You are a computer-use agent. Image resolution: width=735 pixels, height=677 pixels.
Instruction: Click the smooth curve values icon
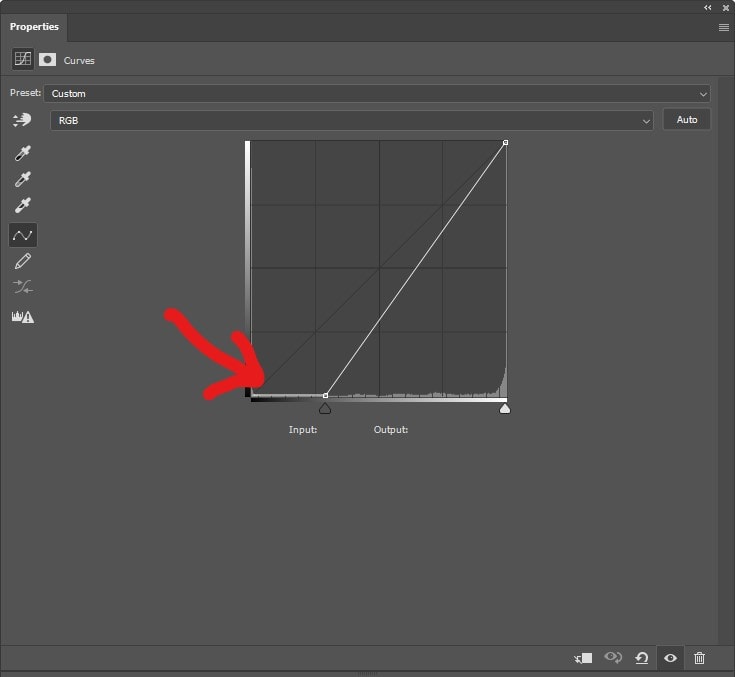tap(22, 286)
